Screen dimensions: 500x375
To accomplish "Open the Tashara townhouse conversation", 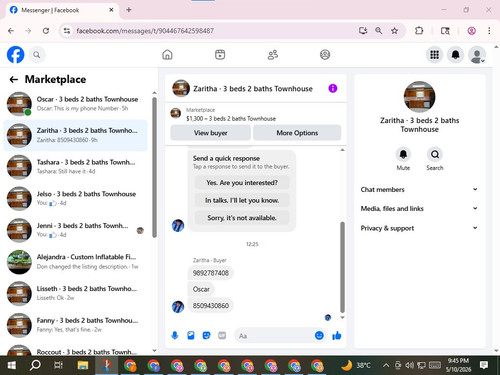I will (x=76, y=167).
